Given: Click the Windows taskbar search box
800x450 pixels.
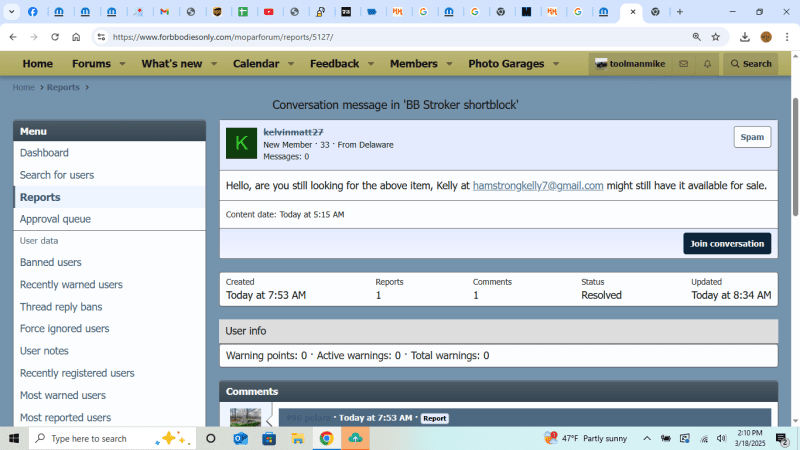Looking at the screenshot, I should tap(112, 438).
